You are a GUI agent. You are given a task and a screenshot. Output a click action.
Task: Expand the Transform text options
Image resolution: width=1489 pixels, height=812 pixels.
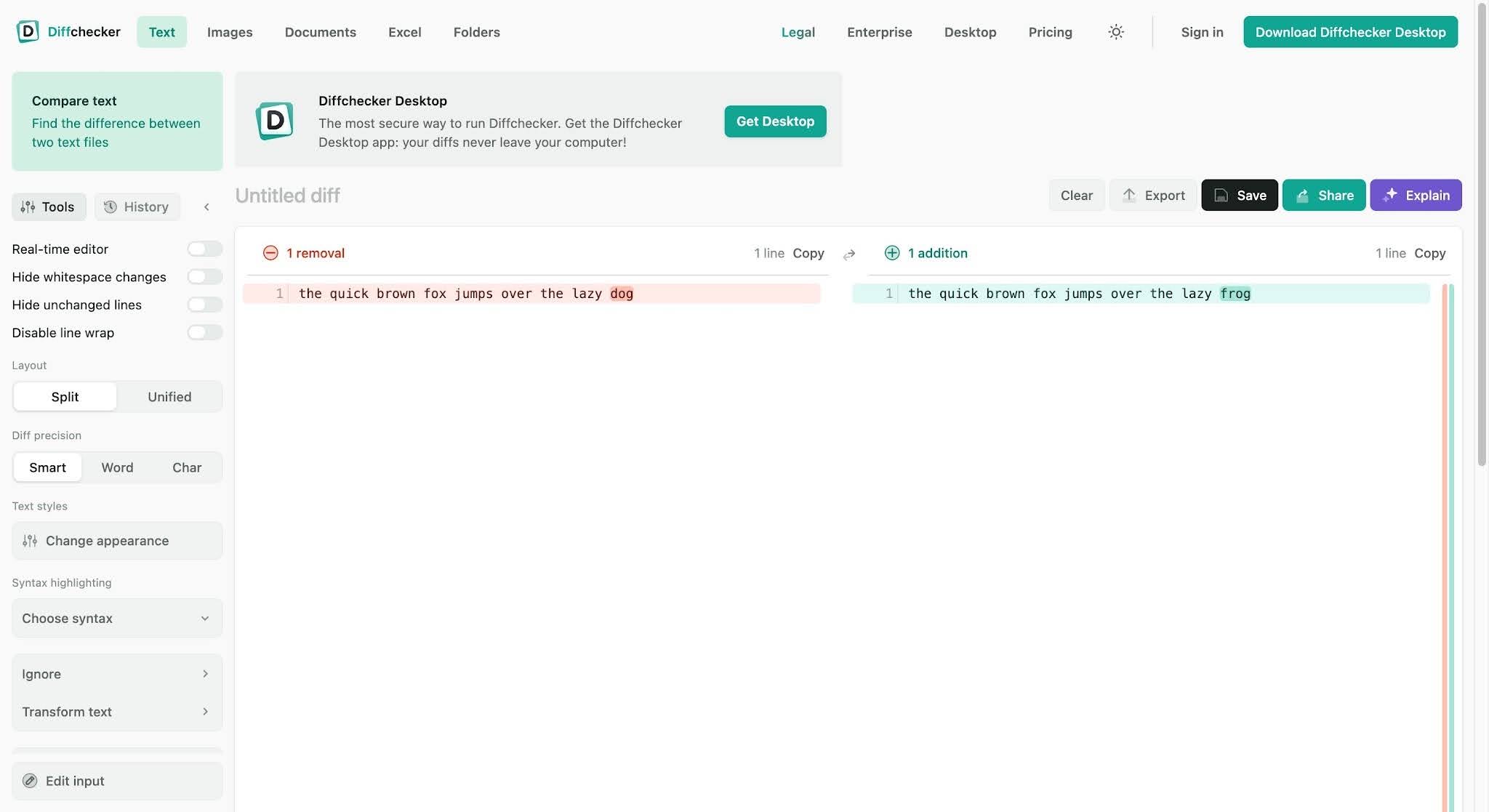click(117, 712)
